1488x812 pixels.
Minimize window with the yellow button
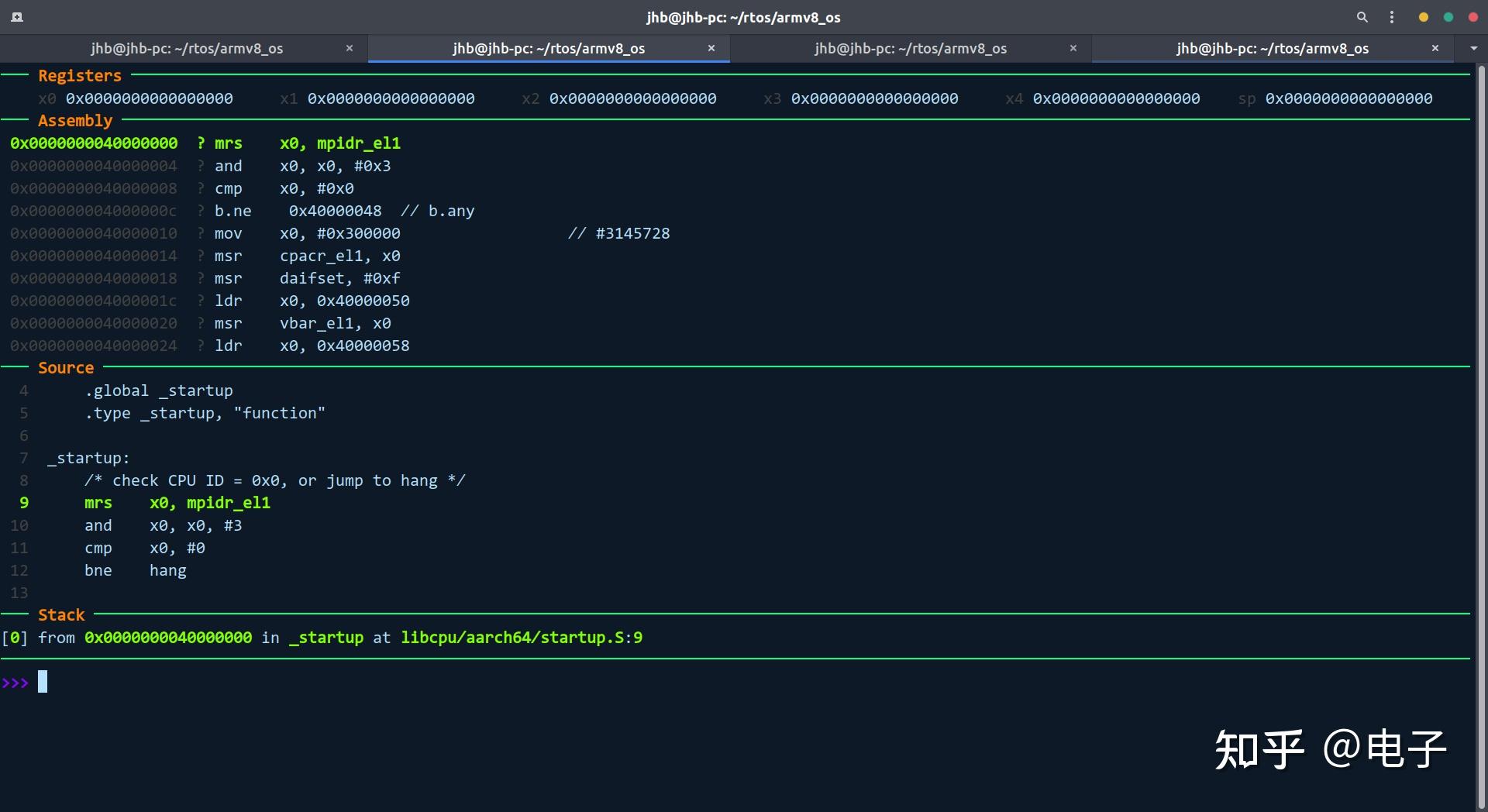coord(1423,17)
